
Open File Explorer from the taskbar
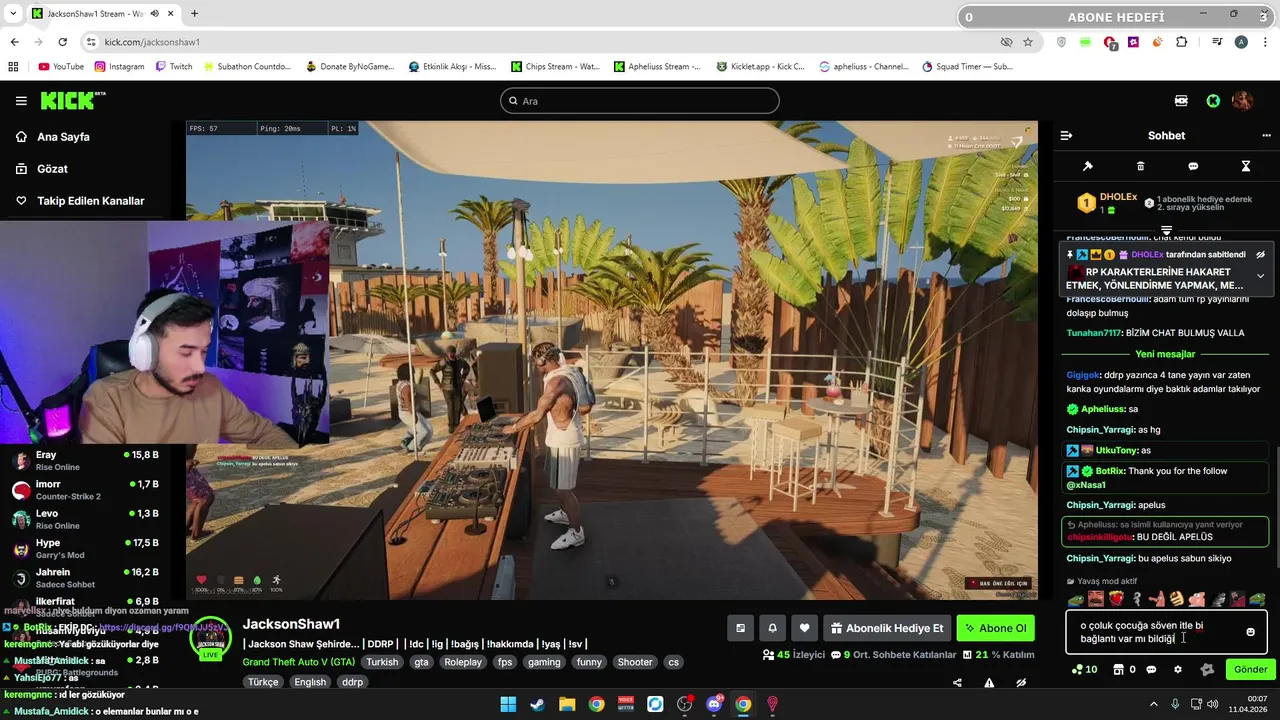(x=567, y=704)
